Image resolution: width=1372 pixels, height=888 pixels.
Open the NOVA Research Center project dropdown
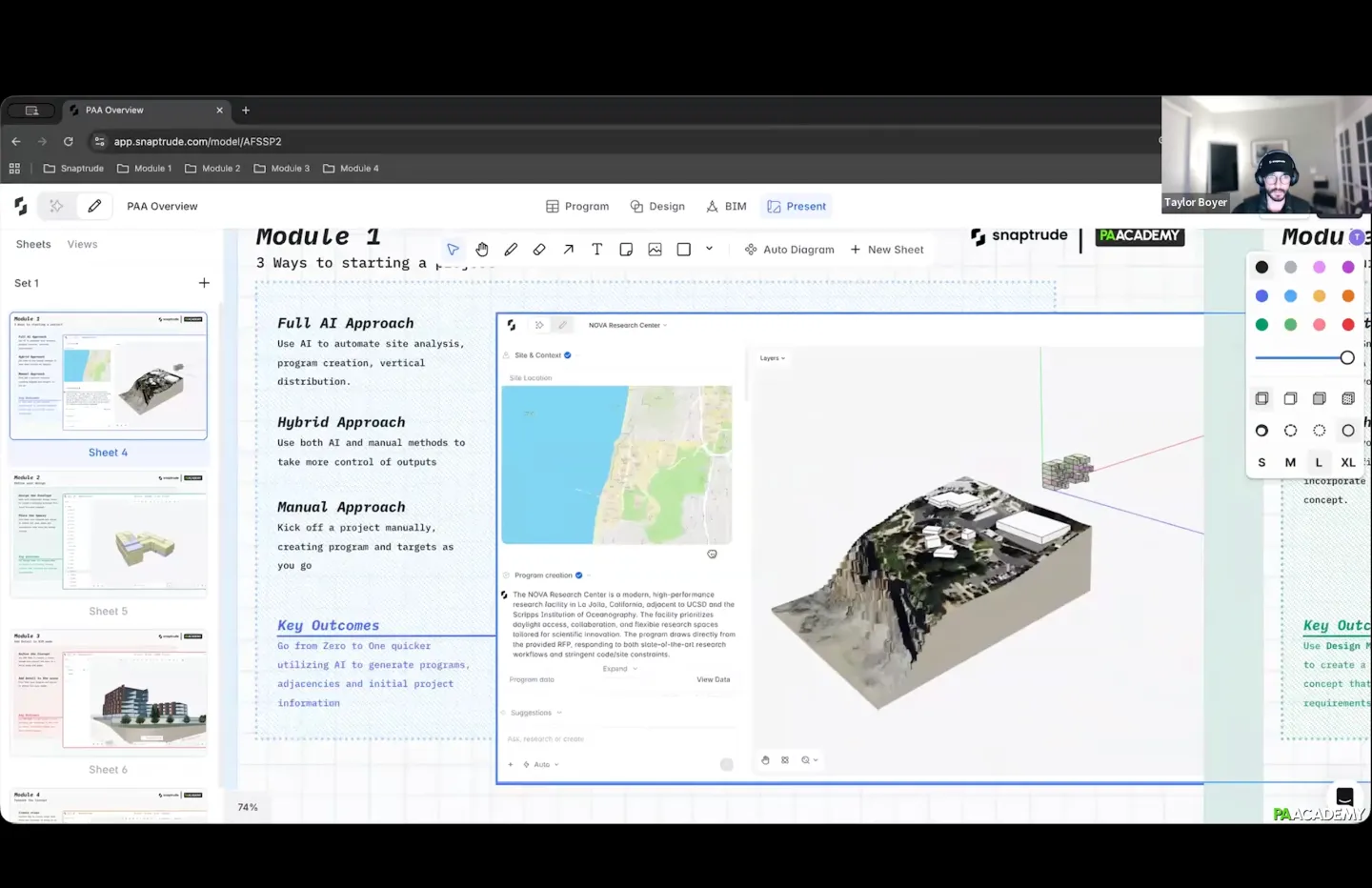(x=627, y=326)
